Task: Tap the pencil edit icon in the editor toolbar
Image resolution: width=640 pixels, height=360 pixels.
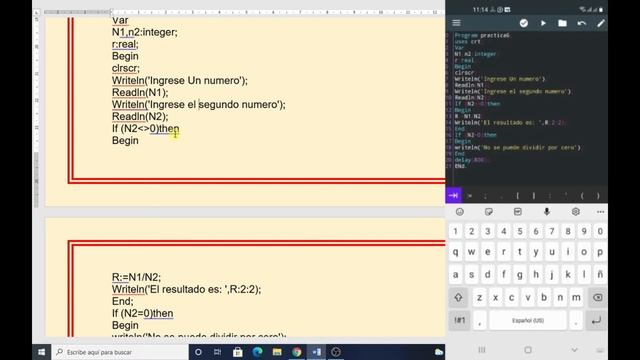Action: tap(601, 23)
